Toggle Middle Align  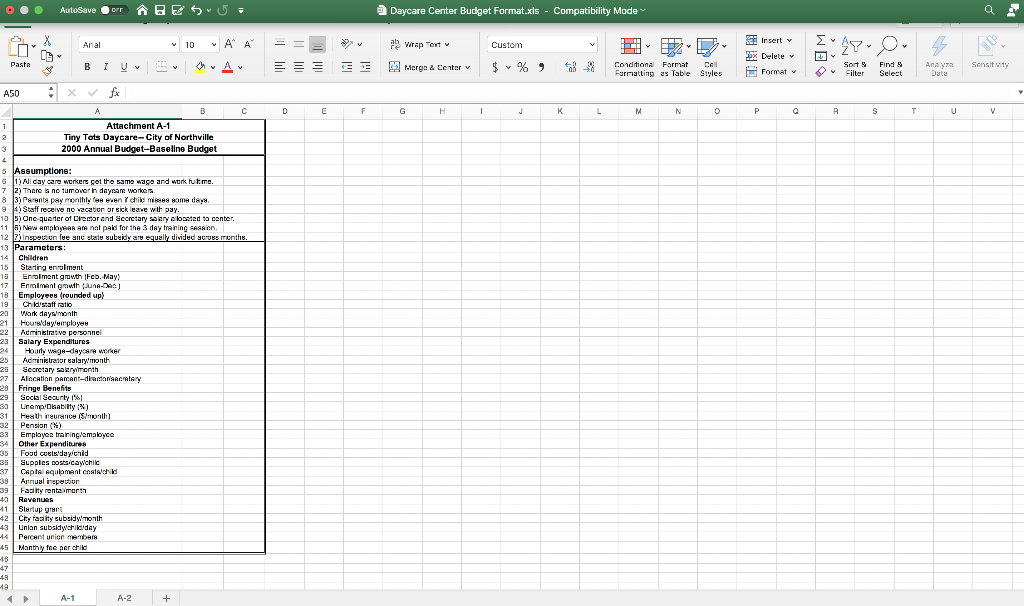(298, 44)
